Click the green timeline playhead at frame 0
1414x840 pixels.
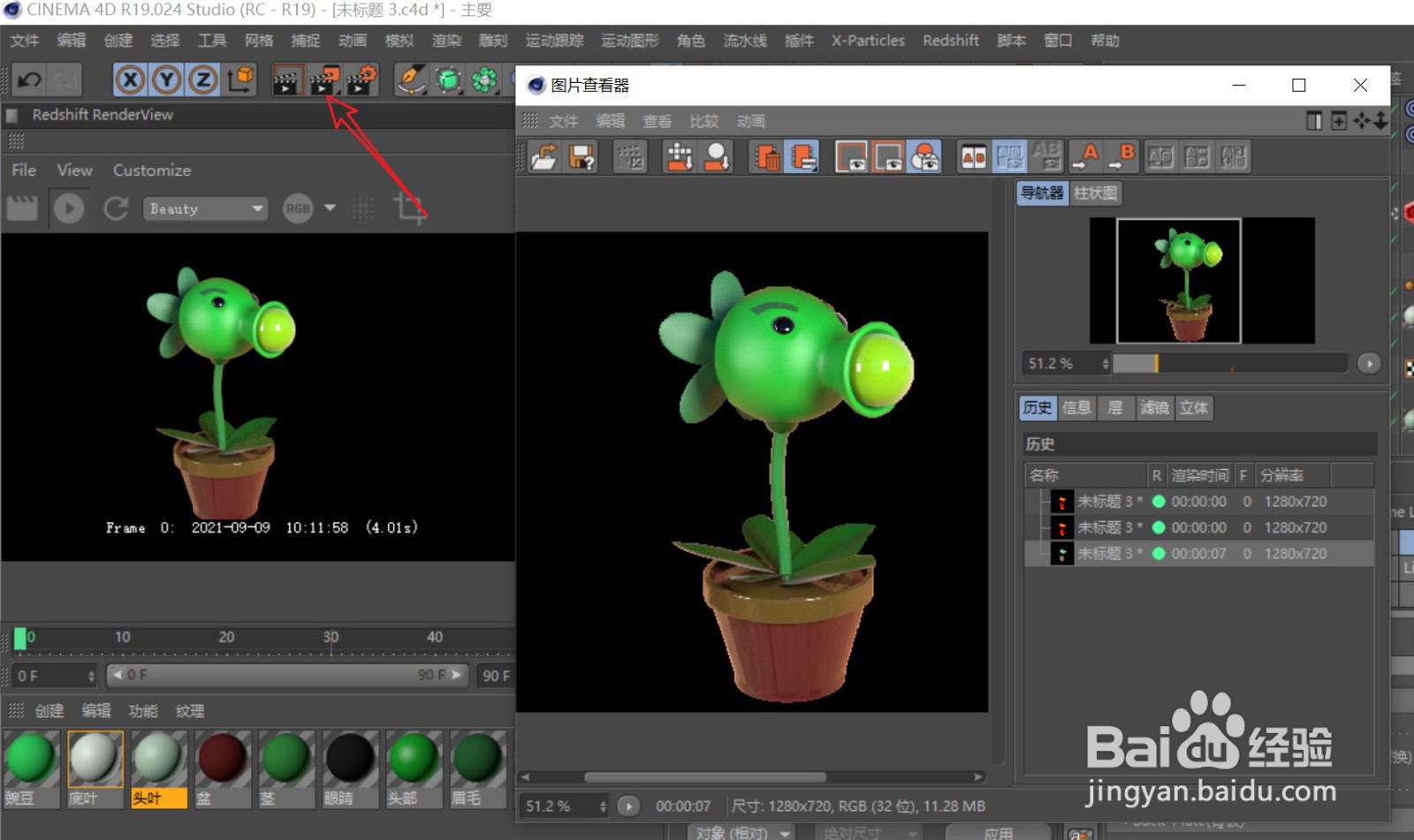[19, 639]
